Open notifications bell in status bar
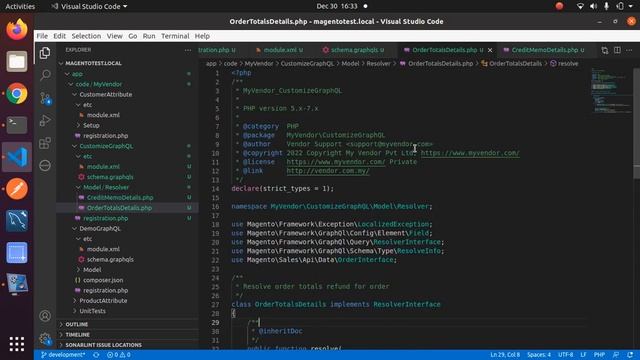Image resolution: width=640 pixels, height=360 pixels. point(630,355)
